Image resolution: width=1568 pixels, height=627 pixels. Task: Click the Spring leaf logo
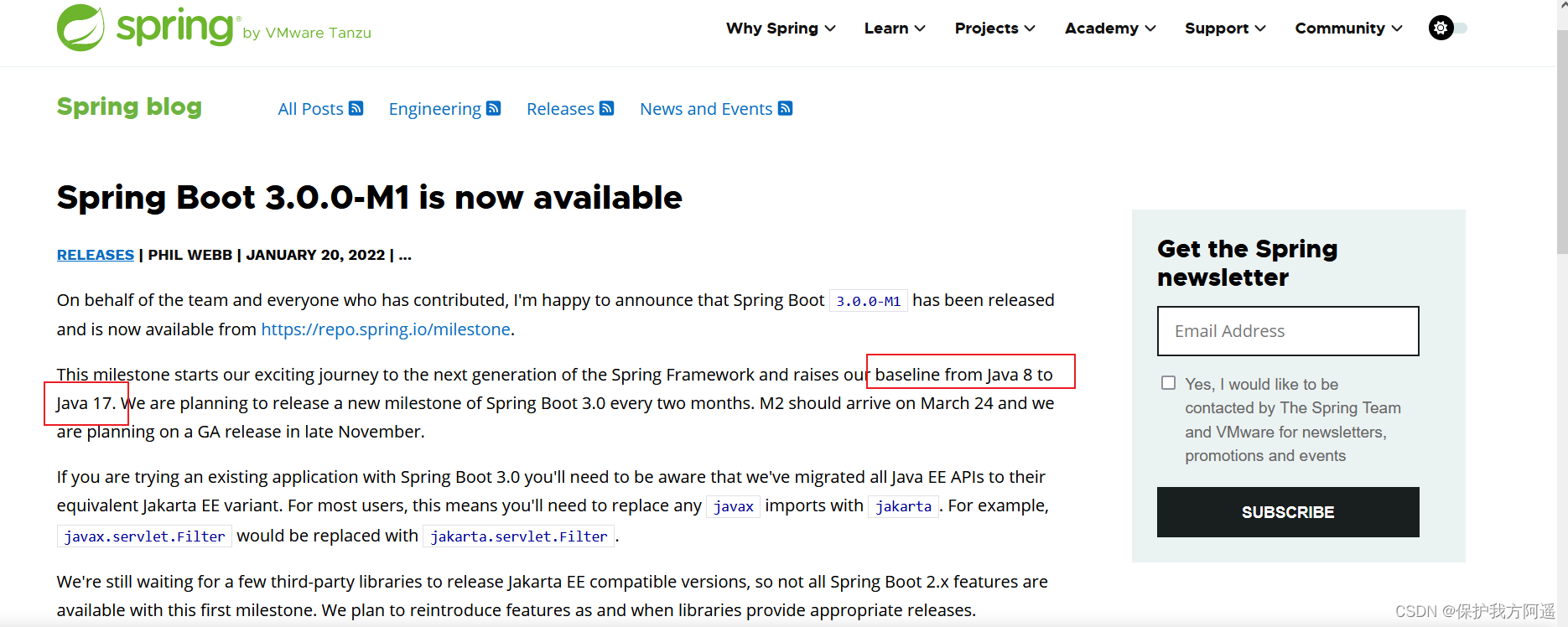point(81,28)
